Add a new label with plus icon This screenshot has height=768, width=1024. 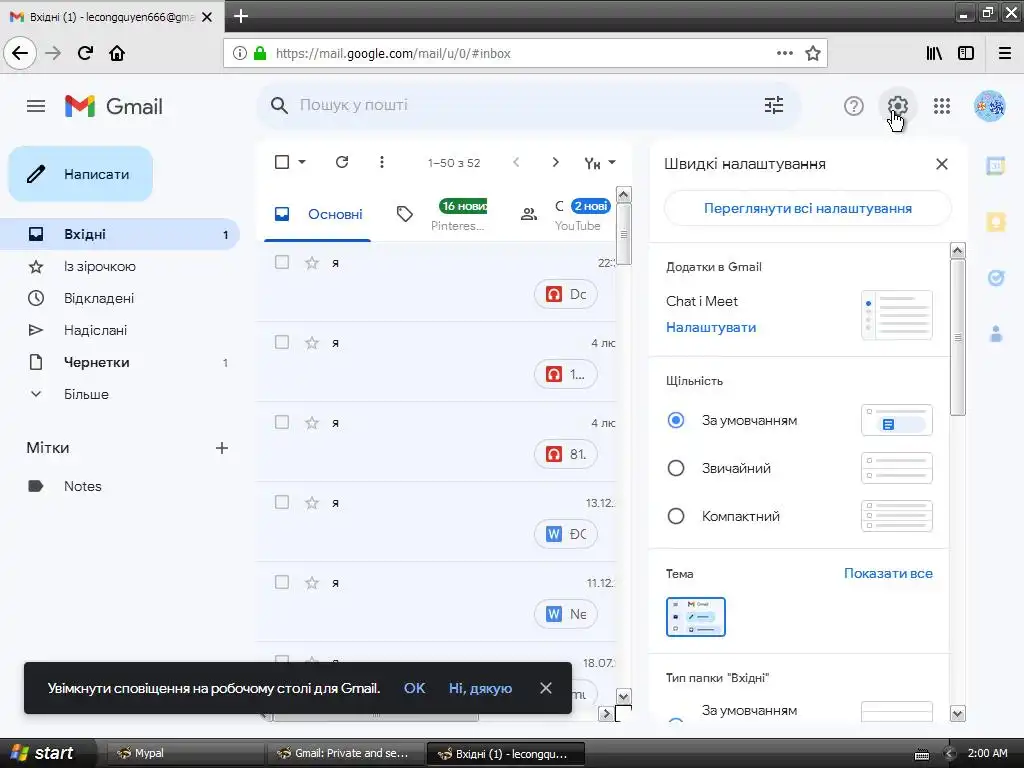point(222,448)
